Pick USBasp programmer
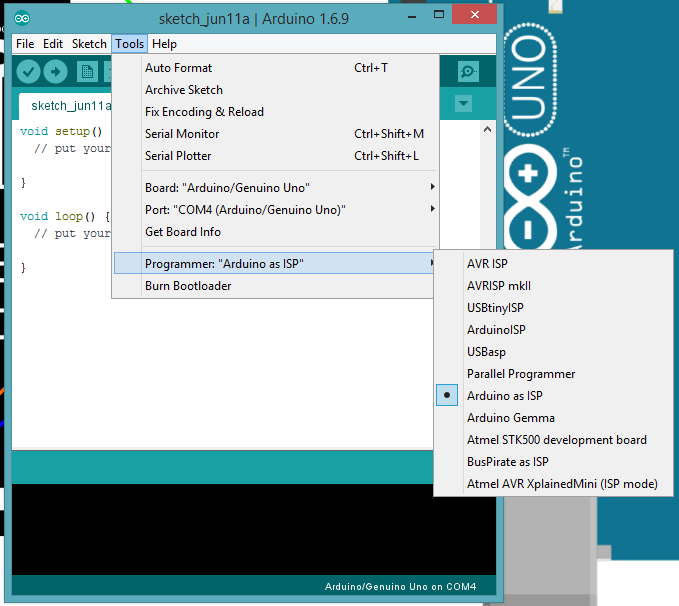Viewport: 679px width, 606px height. point(555,352)
